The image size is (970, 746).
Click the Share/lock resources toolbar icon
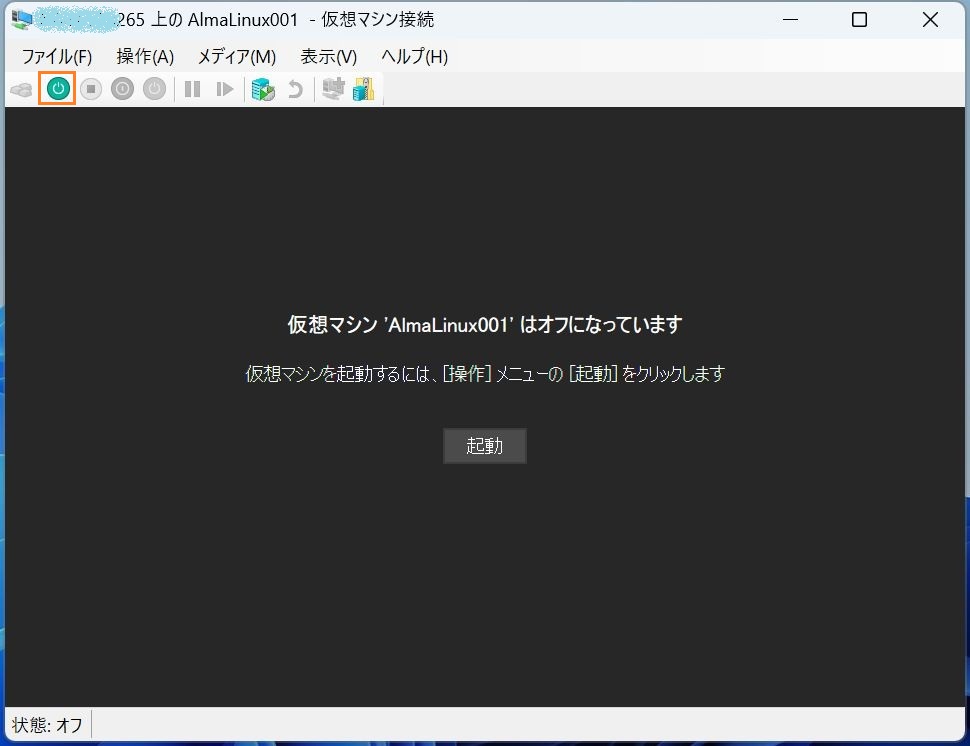coord(364,89)
